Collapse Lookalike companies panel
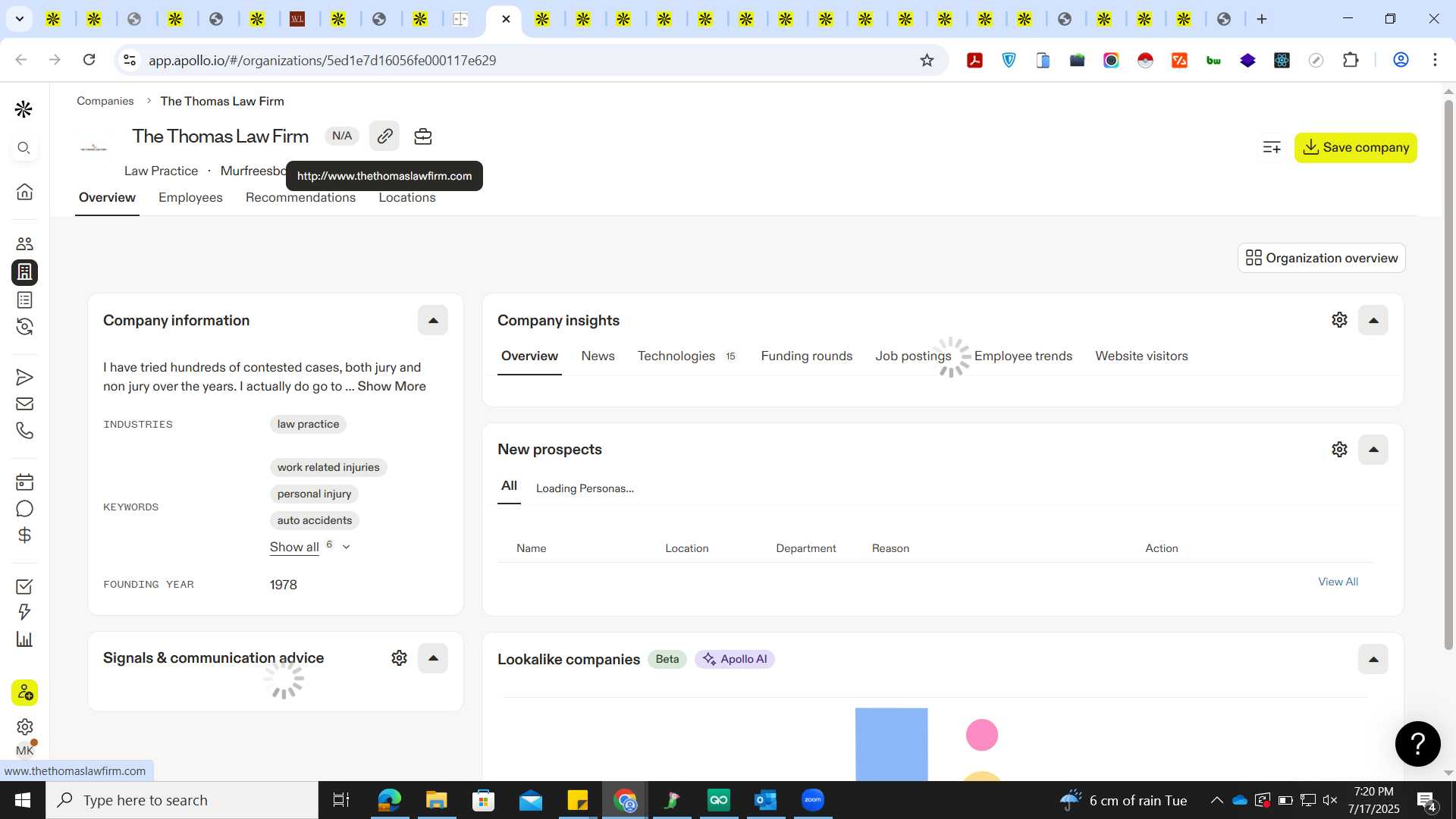 pyautogui.click(x=1373, y=659)
